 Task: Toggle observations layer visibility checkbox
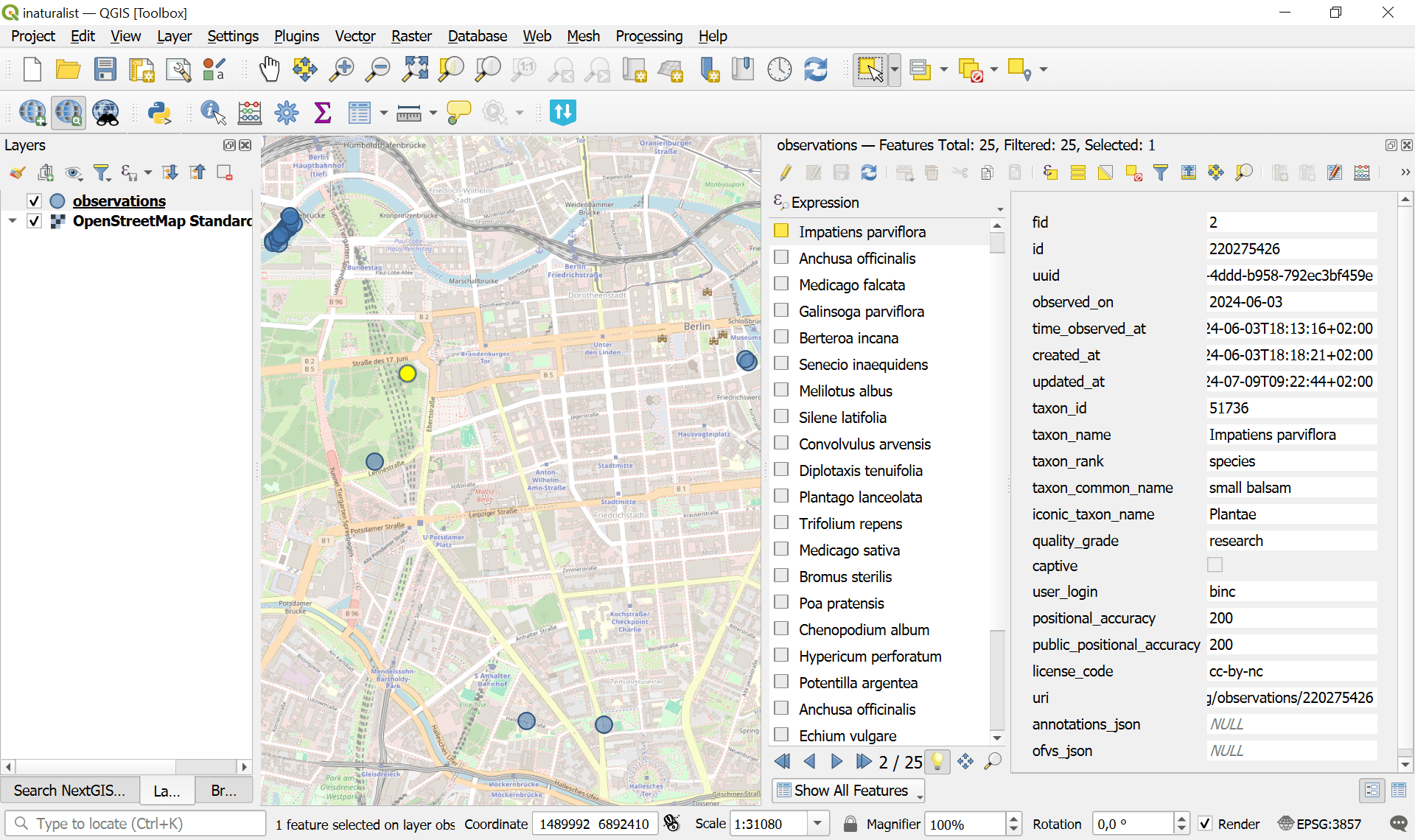(34, 201)
